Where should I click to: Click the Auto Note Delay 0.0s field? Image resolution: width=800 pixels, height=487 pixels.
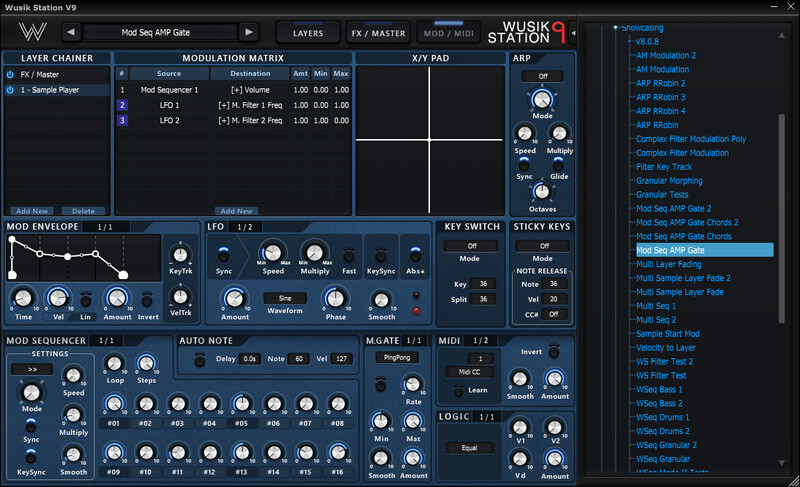coord(249,359)
